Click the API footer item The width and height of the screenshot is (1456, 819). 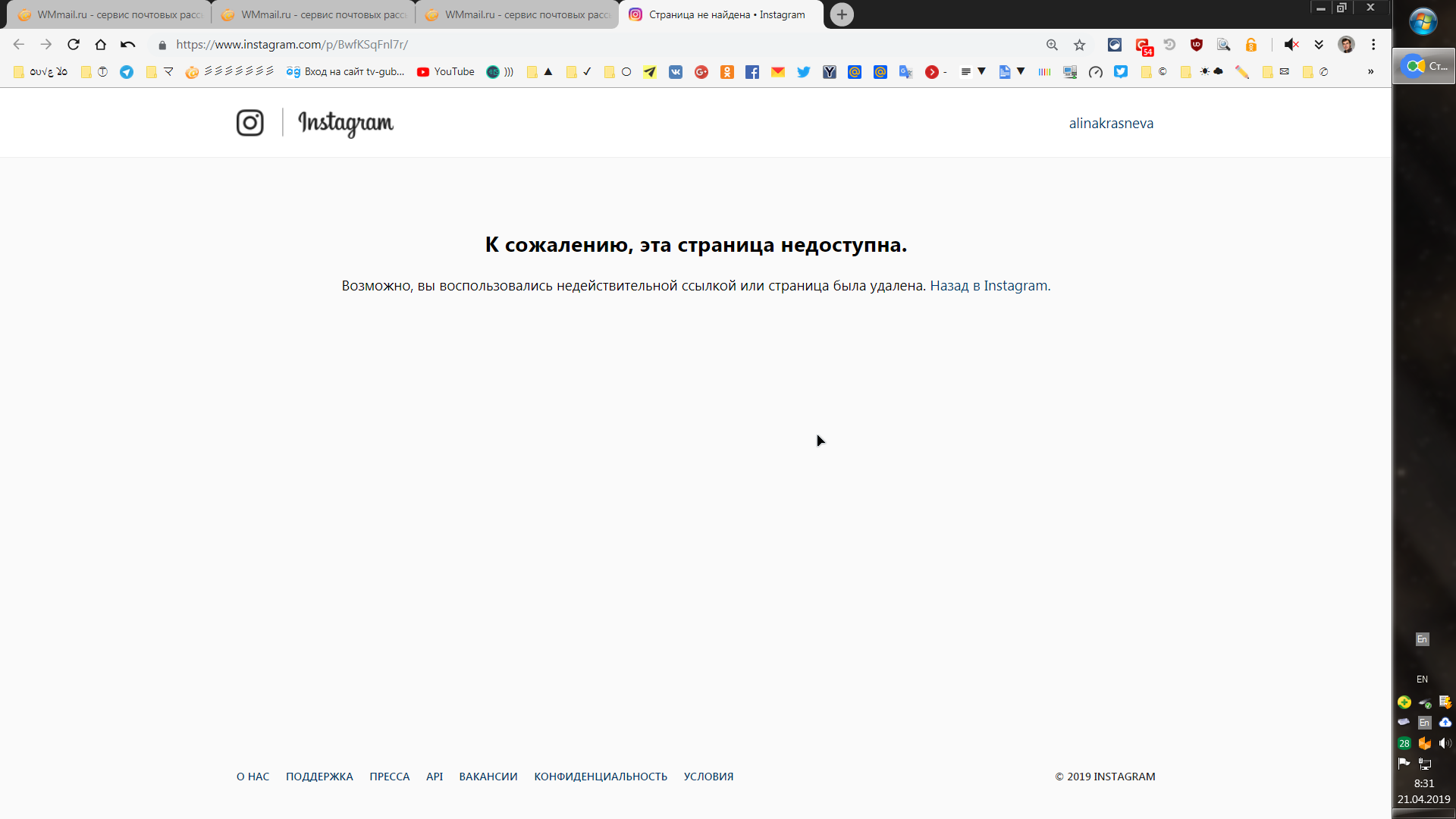pos(434,776)
